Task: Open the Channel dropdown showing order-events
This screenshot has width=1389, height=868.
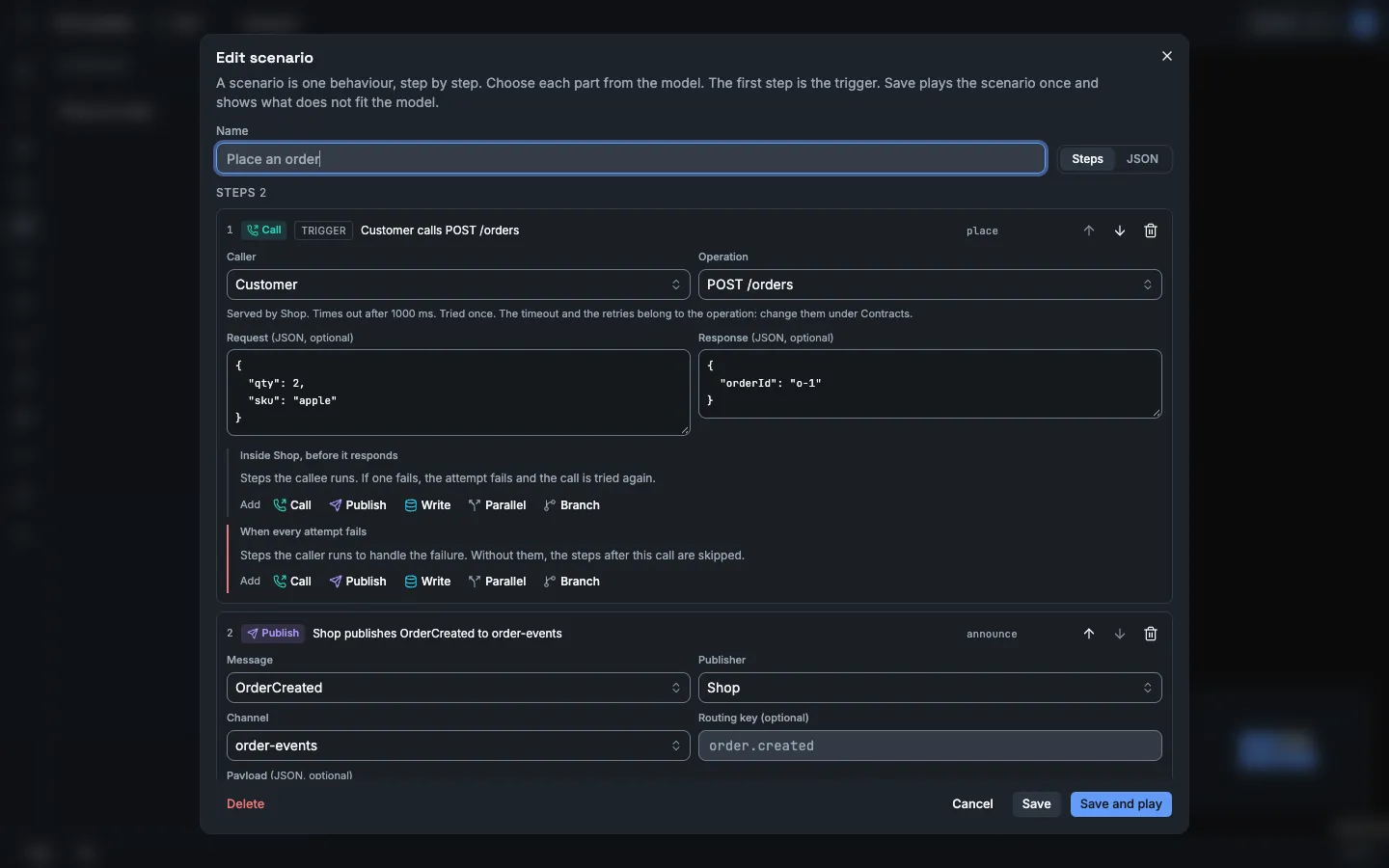Action: (x=458, y=746)
